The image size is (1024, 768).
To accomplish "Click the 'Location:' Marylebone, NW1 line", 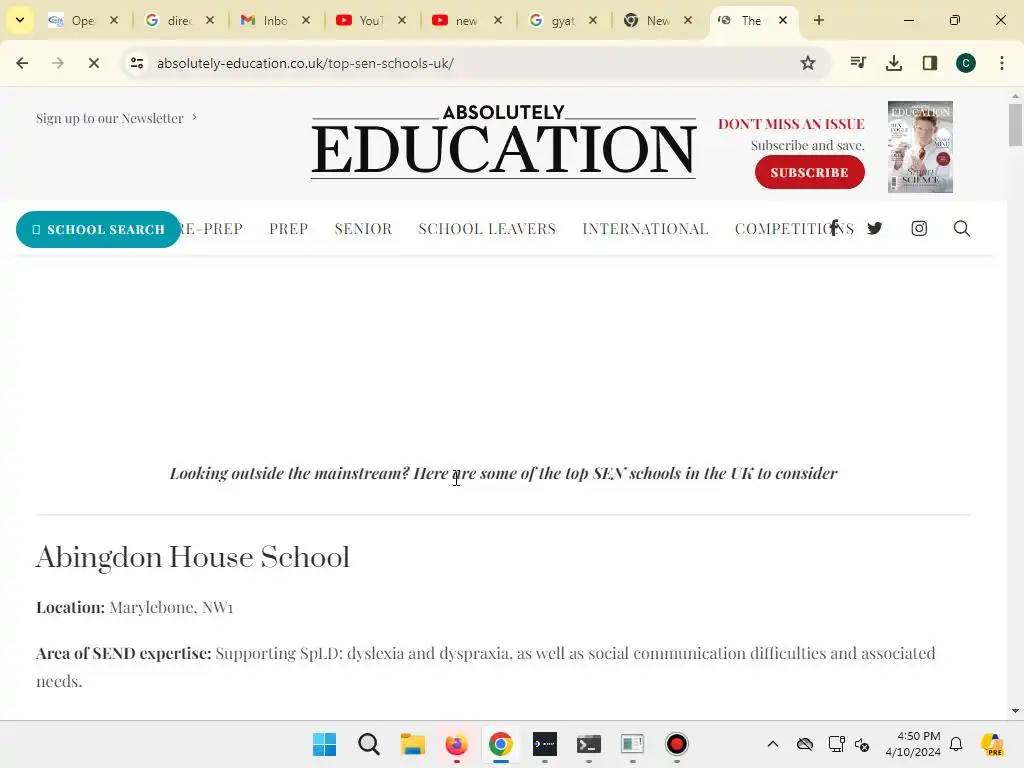I will (135, 607).
